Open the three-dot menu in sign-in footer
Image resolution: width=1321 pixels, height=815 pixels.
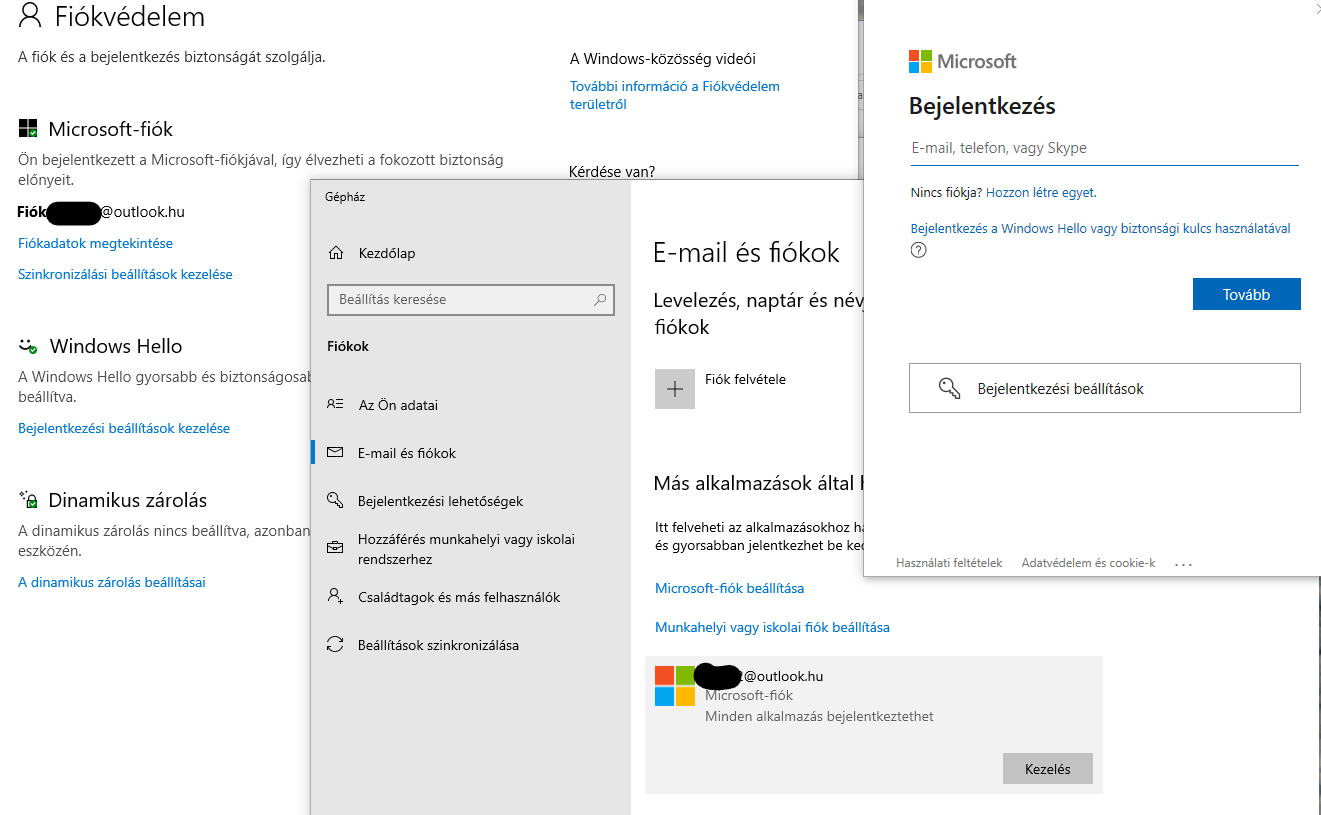(1184, 564)
